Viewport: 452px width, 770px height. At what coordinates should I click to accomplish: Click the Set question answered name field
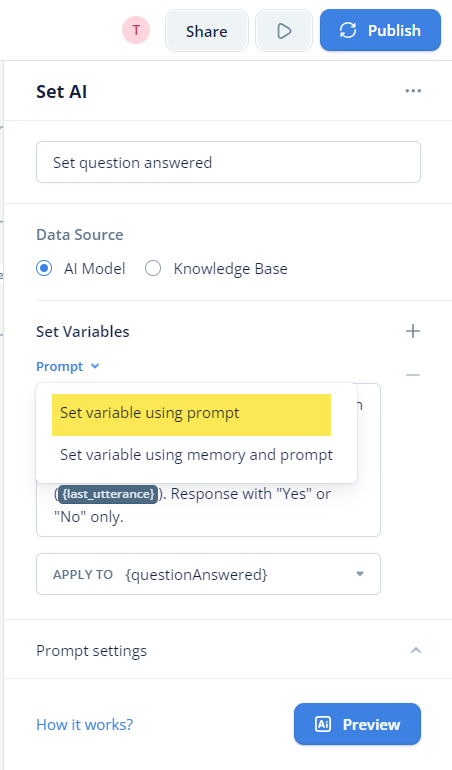pyautogui.click(x=228, y=162)
